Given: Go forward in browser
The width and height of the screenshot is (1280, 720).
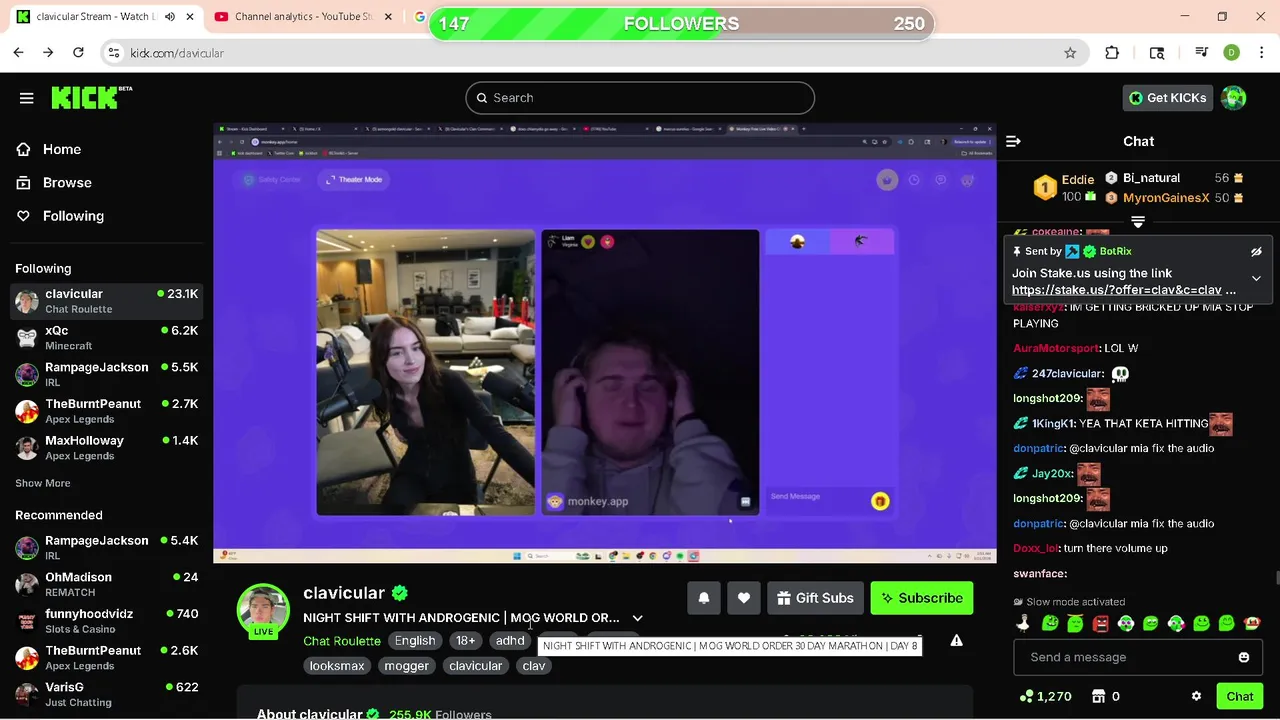Looking at the screenshot, I should [48, 53].
